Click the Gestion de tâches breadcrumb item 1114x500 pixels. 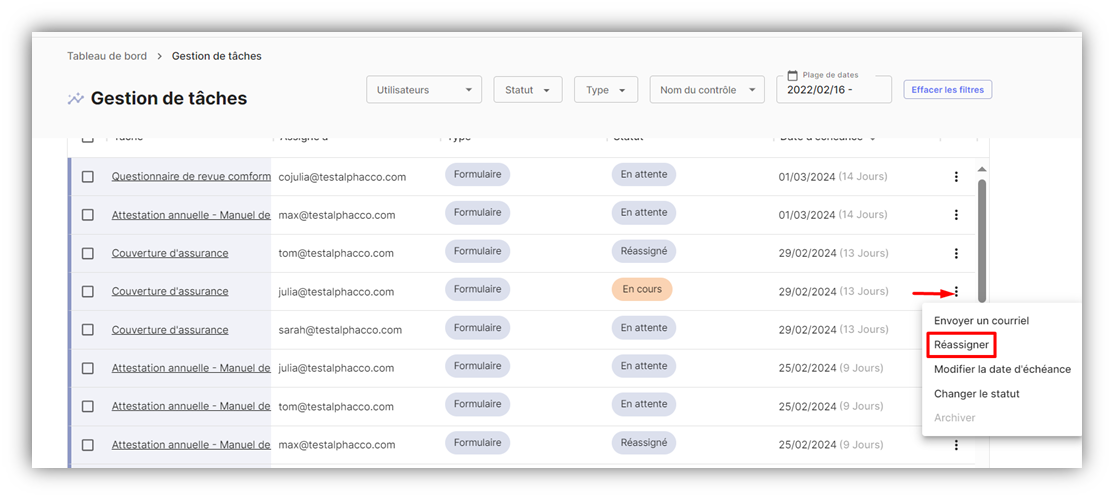point(217,56)
